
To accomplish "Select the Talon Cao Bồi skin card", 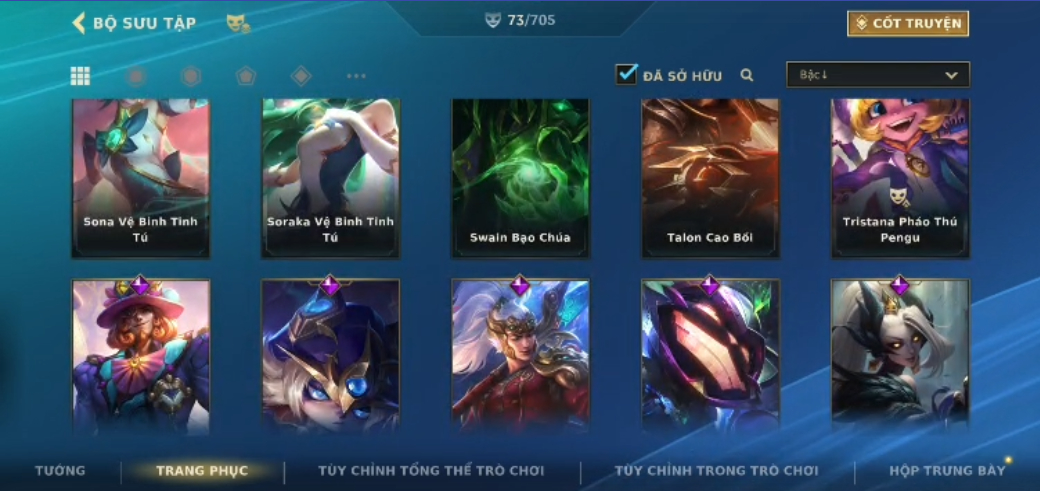I will (x=710, y=178).
